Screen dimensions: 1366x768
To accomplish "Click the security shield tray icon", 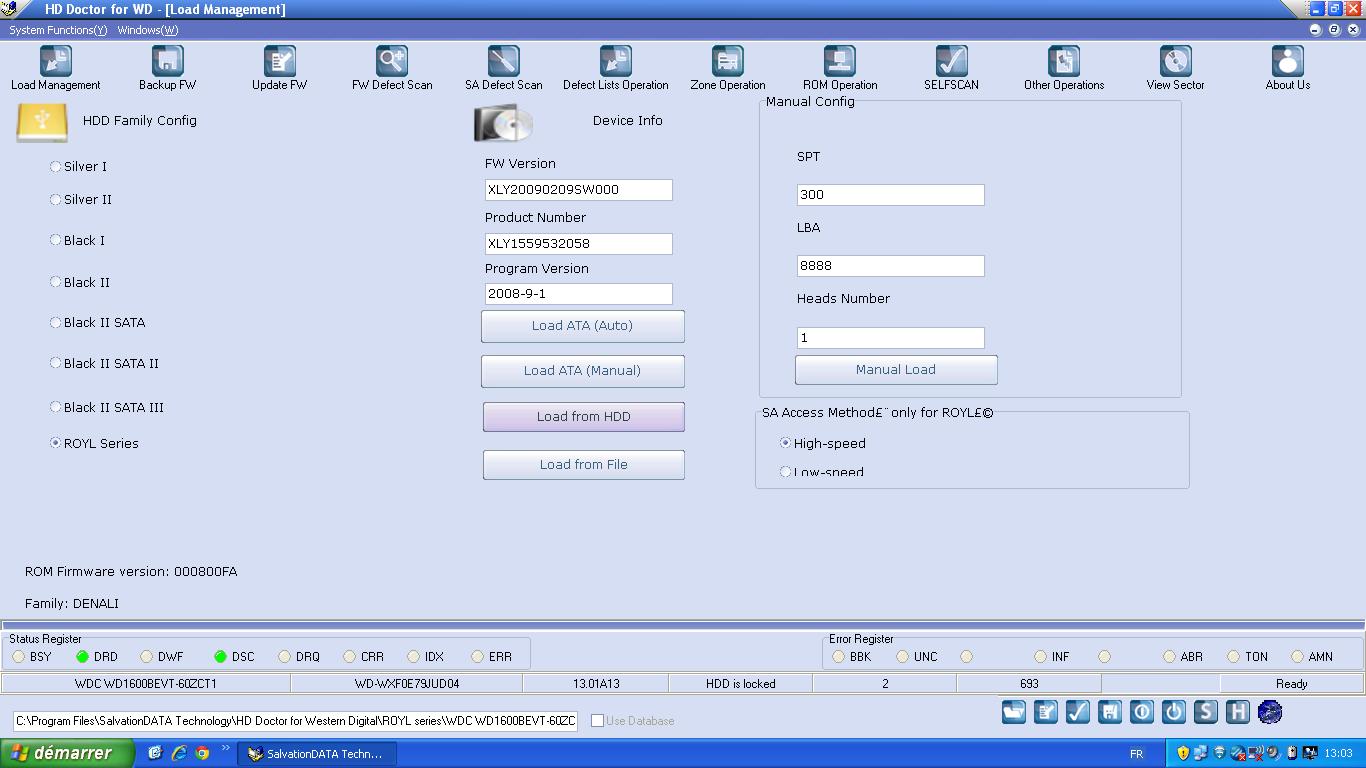I will click(1183, 753).
